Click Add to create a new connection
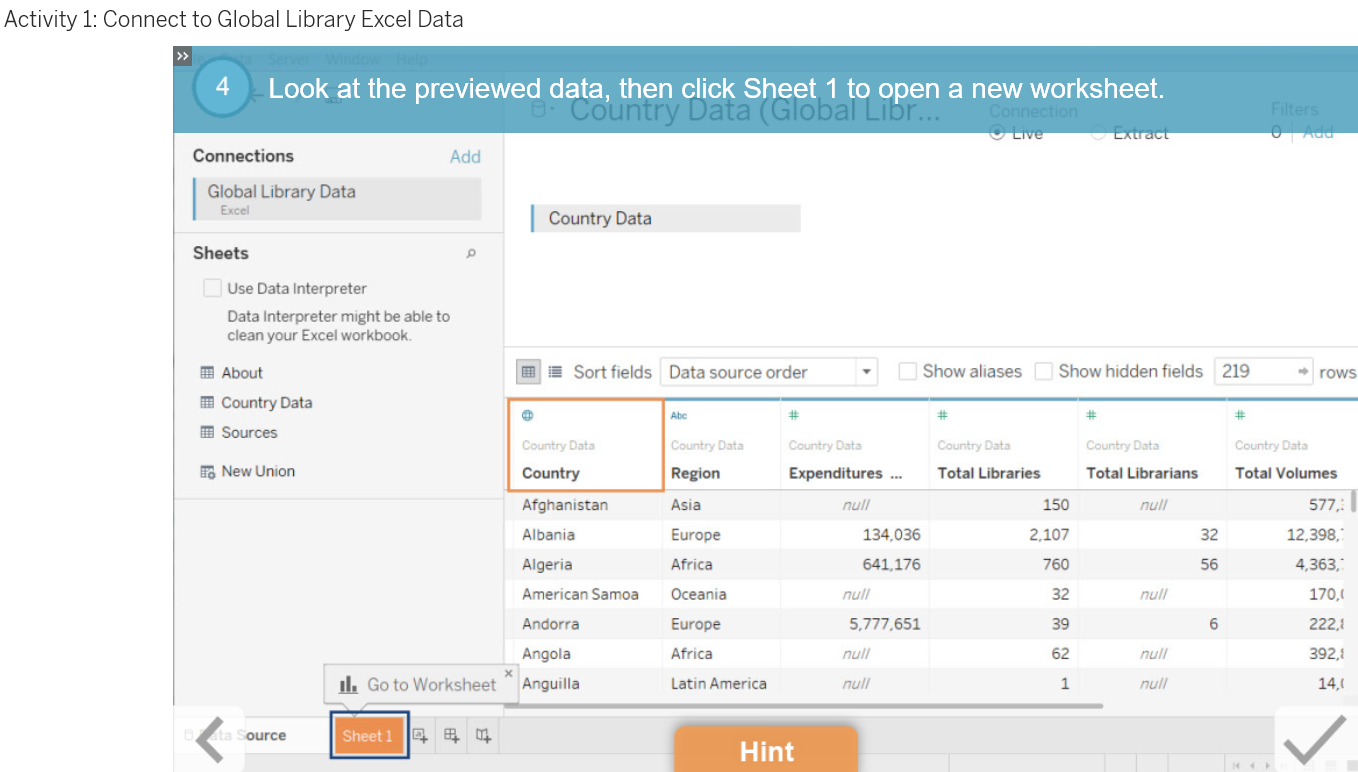 [465, 156]
